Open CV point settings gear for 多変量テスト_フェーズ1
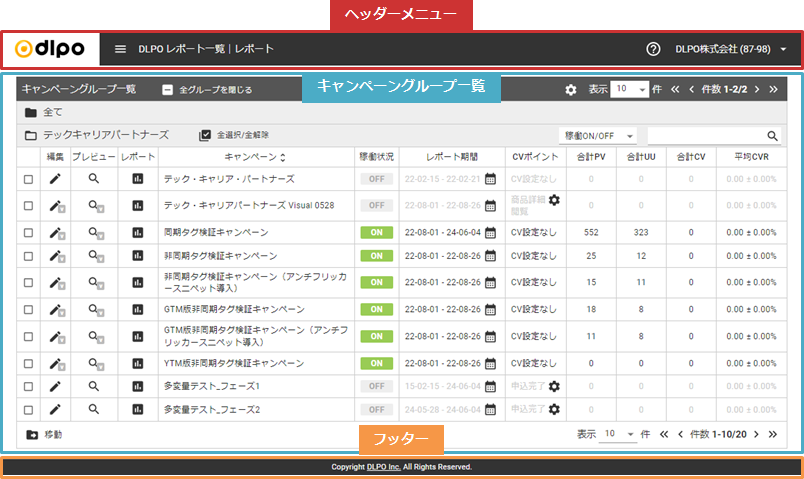This screenshot has height=479, width=804. point(554,386)
